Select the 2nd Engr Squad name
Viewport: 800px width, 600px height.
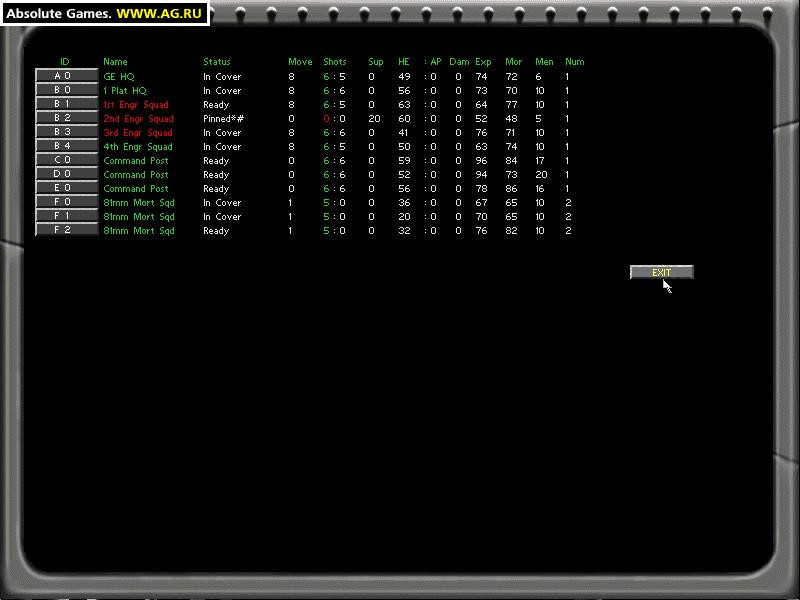pos(138,119)
